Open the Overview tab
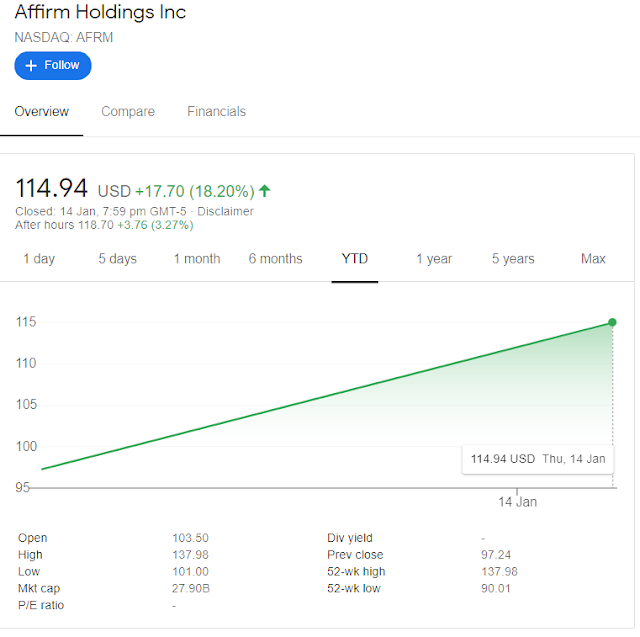This screenshot has width=640, height=637. [42, 111]
